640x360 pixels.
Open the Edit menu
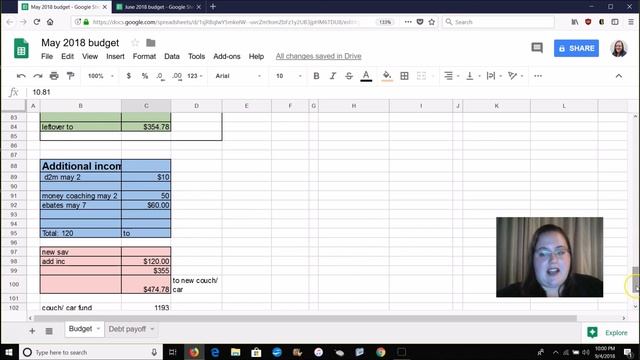(67, 56)
